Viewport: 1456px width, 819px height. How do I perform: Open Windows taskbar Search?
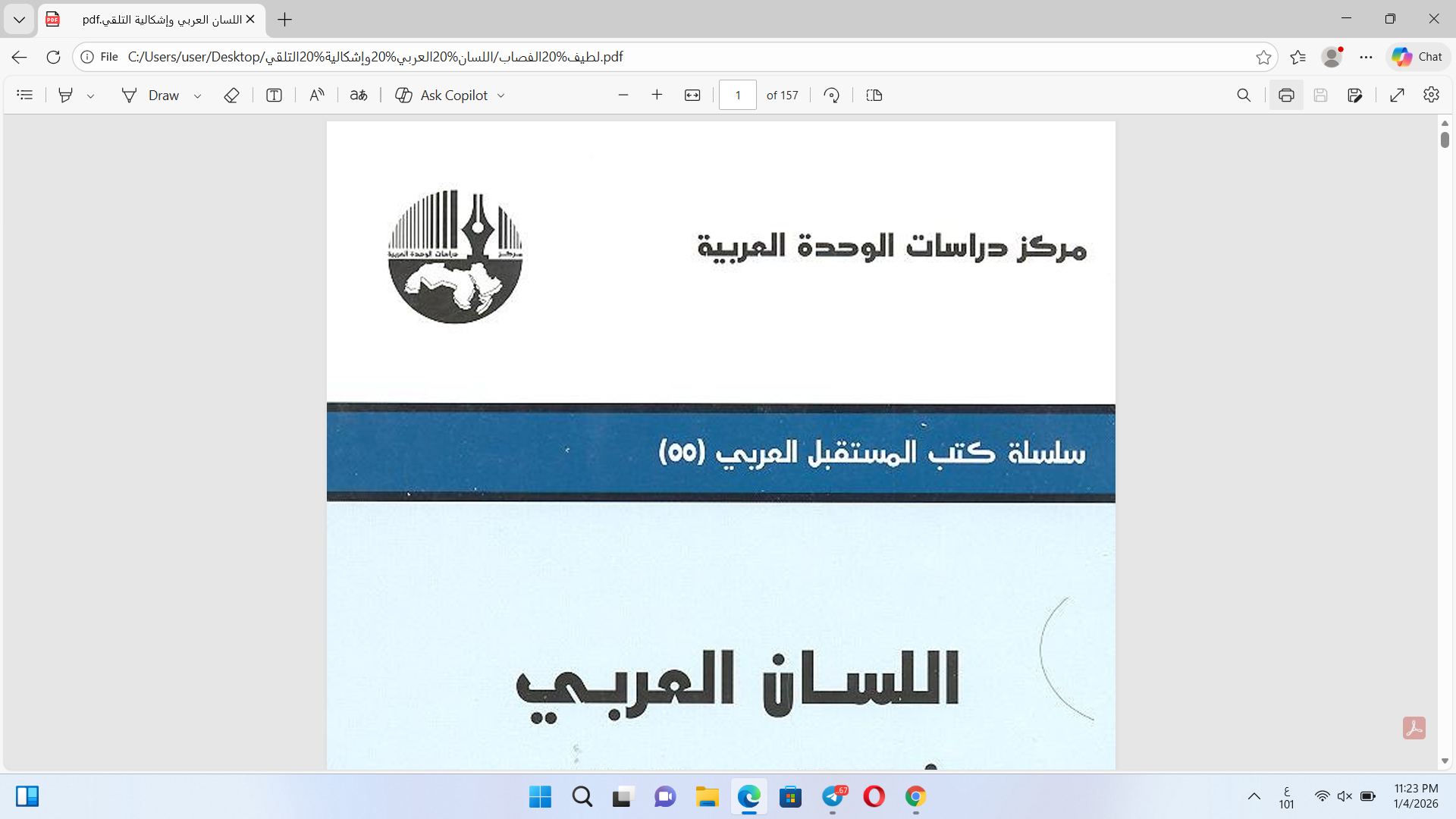[582, 797]
